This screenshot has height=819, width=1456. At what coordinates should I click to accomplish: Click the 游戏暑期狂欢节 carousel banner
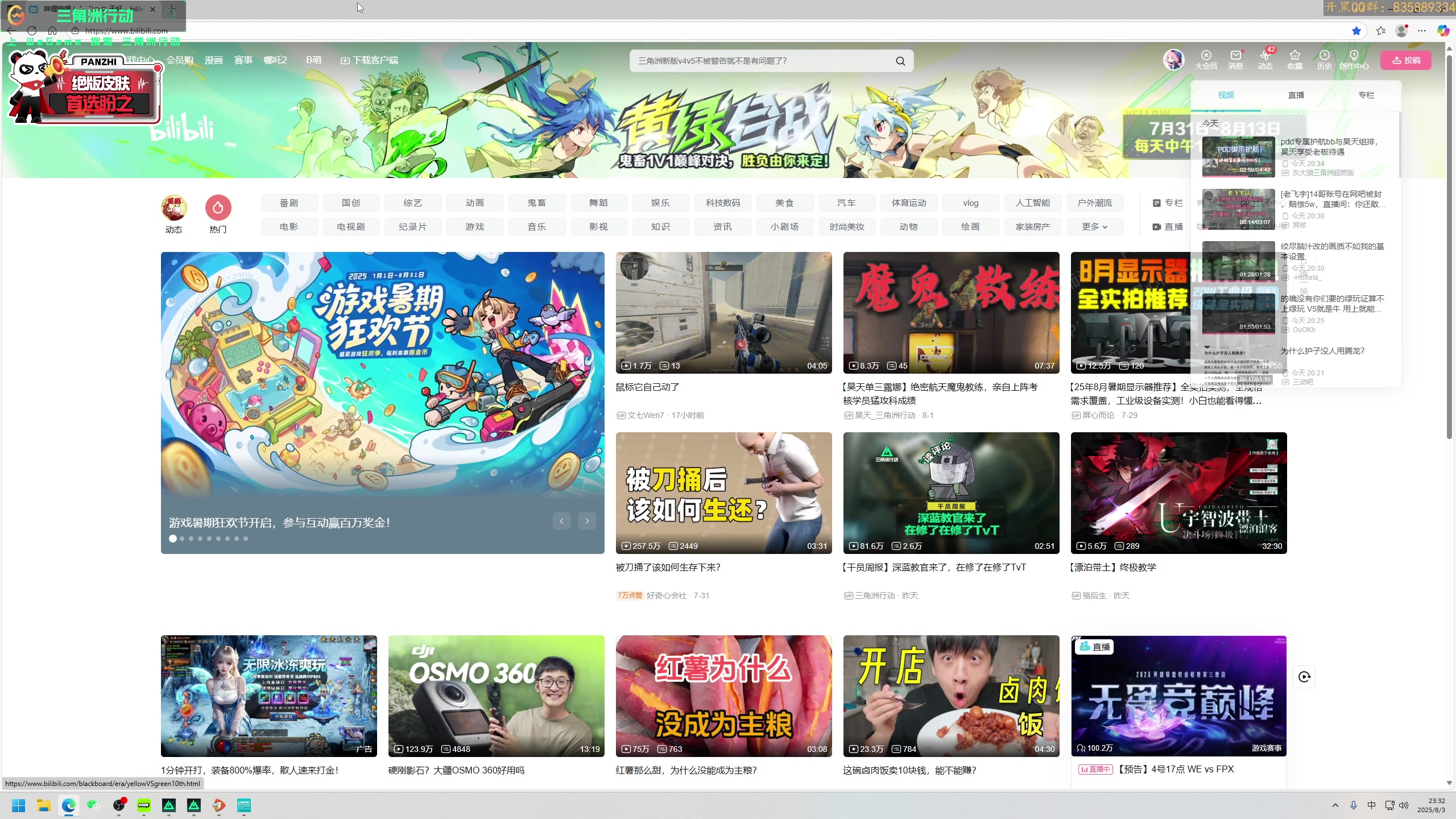tap(382, 403)
